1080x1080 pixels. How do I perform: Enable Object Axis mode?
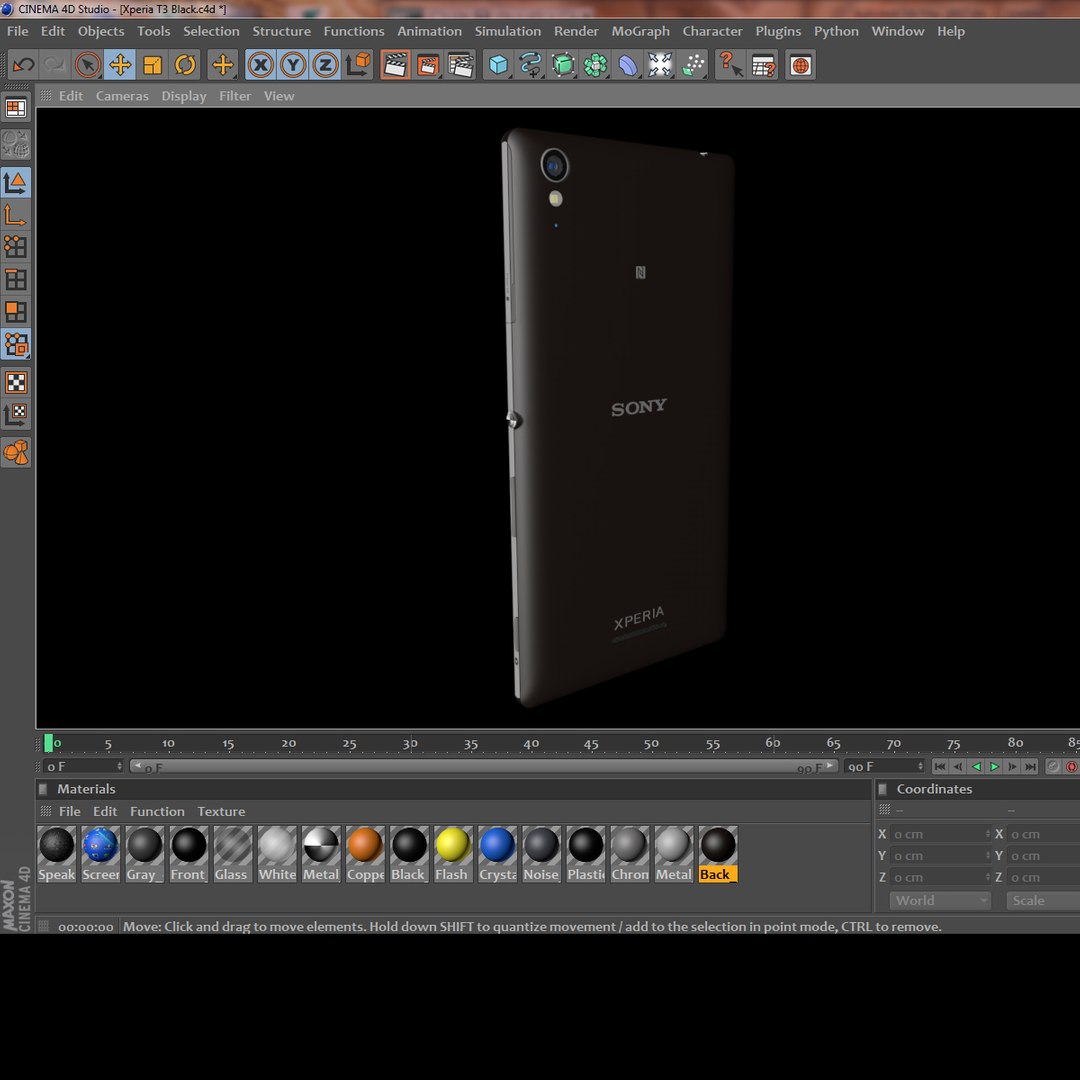tap(16, 216)
